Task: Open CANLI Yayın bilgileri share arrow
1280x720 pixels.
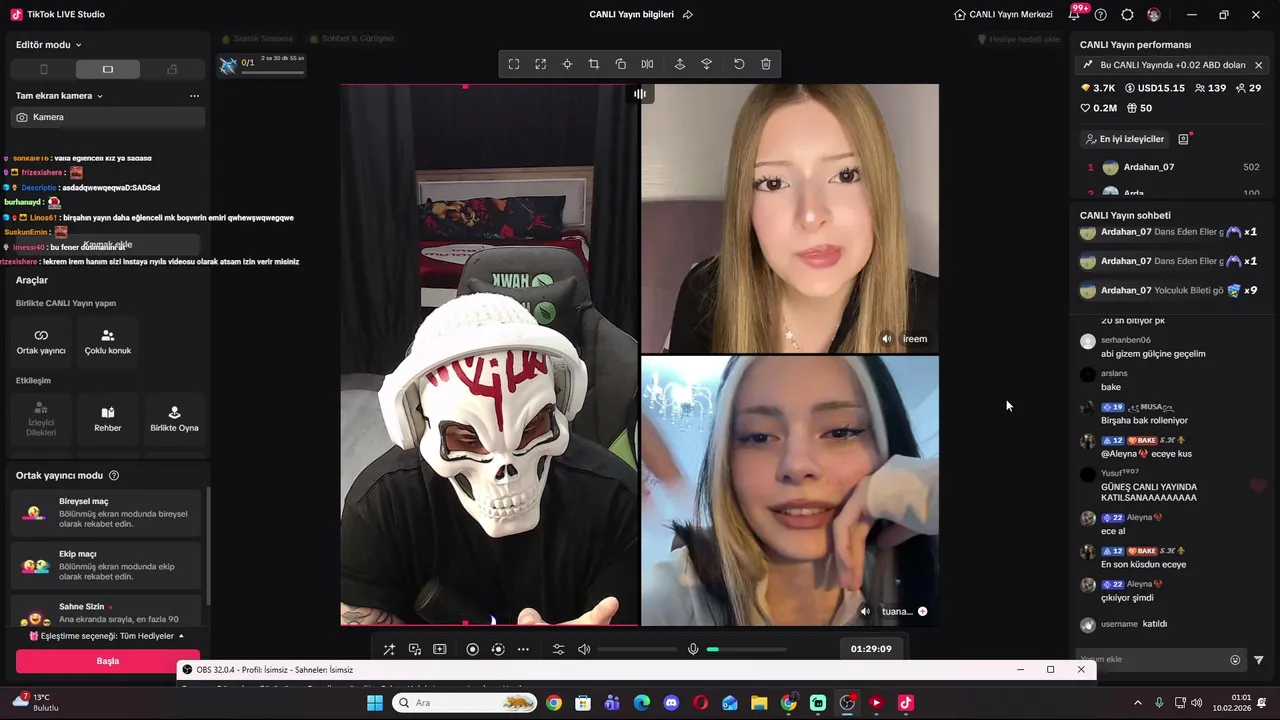Action: 687,15
